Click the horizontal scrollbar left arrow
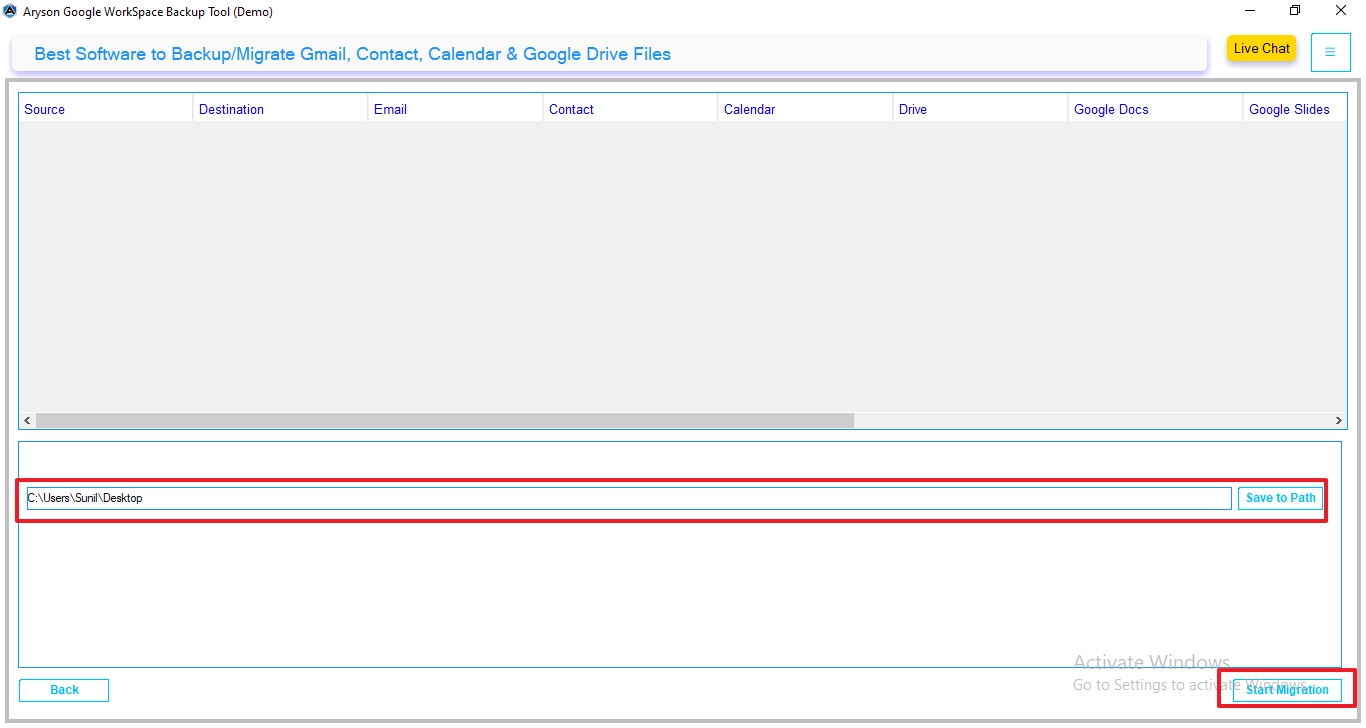Image resolution: width=1366 pixels, height=728 pixels. click(x=27, y=421)
